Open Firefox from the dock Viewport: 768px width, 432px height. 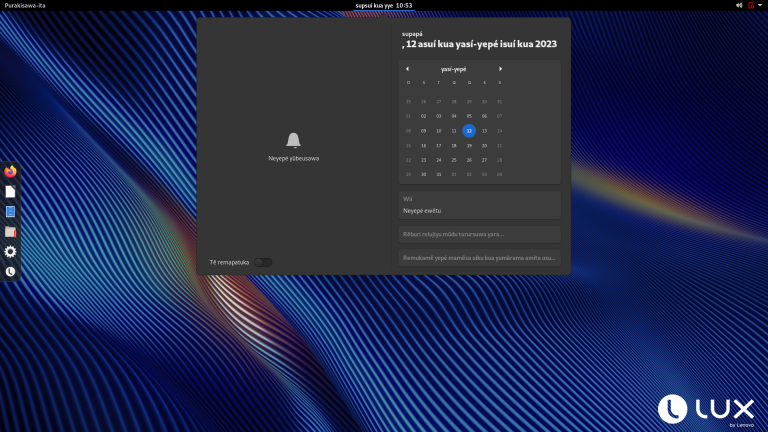coord(10,171)
